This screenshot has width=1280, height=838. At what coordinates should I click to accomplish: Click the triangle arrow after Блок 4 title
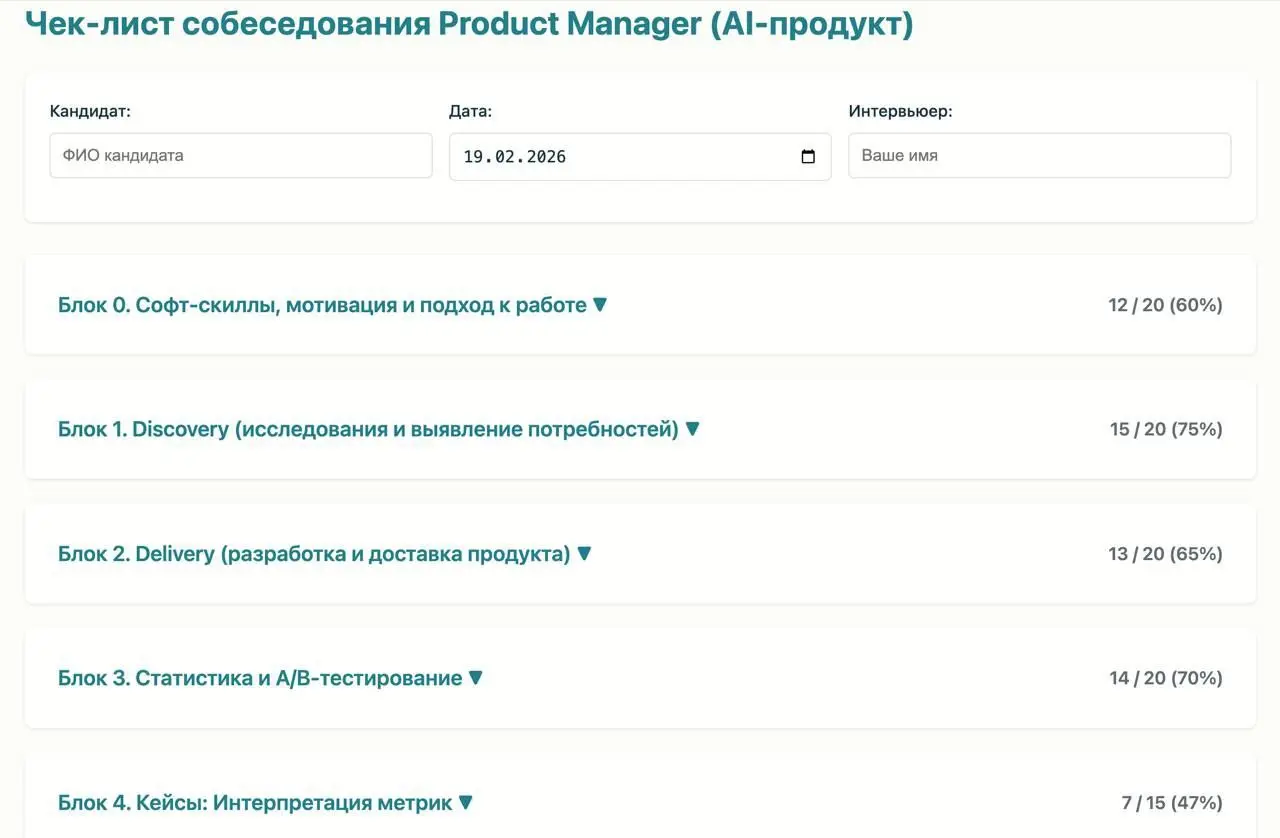coord(465,802)
